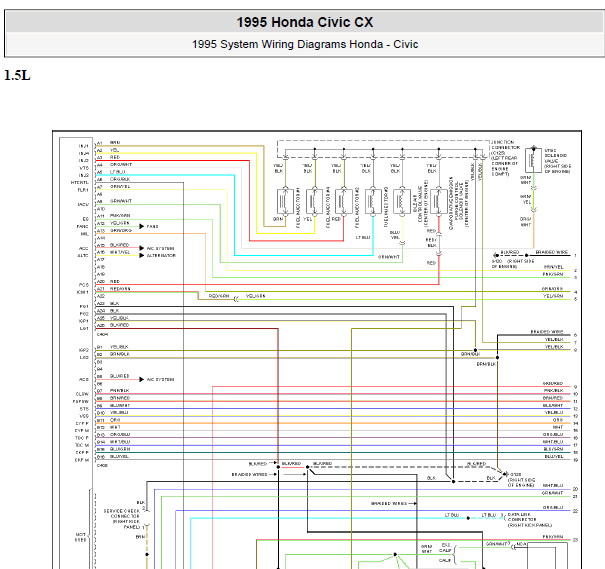Click the 'A6 ORG/BLK' pin label
Image resolution: width=605 pixels, height=569 pixels.
point(113,179)
